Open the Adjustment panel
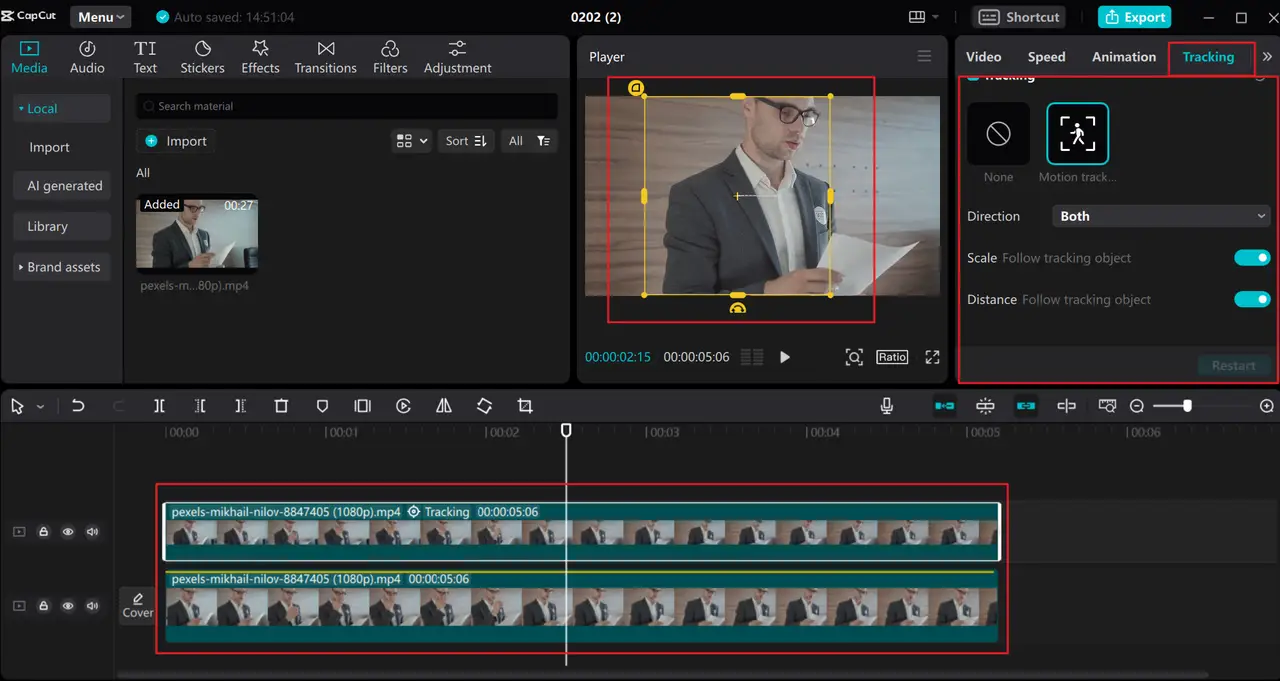This screenshot has height=681, width=1280. pyautogui.click(x=457, y=57)
